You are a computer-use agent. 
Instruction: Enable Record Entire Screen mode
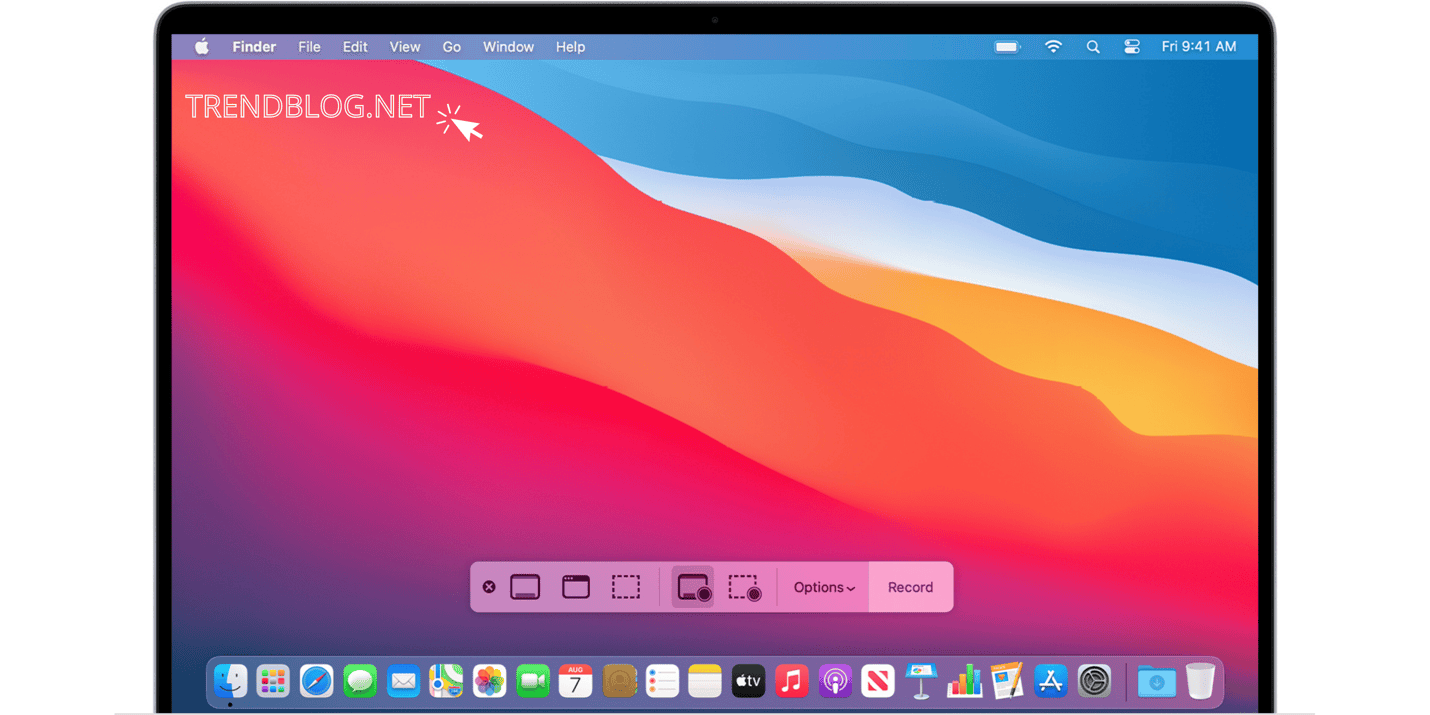pos(694,587)
